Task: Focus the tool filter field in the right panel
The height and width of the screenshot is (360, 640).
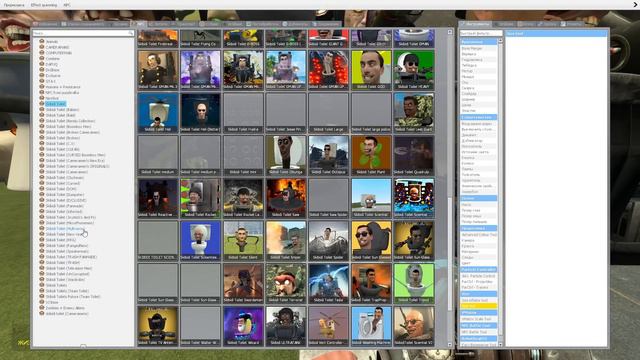Action: click(481, 33)
